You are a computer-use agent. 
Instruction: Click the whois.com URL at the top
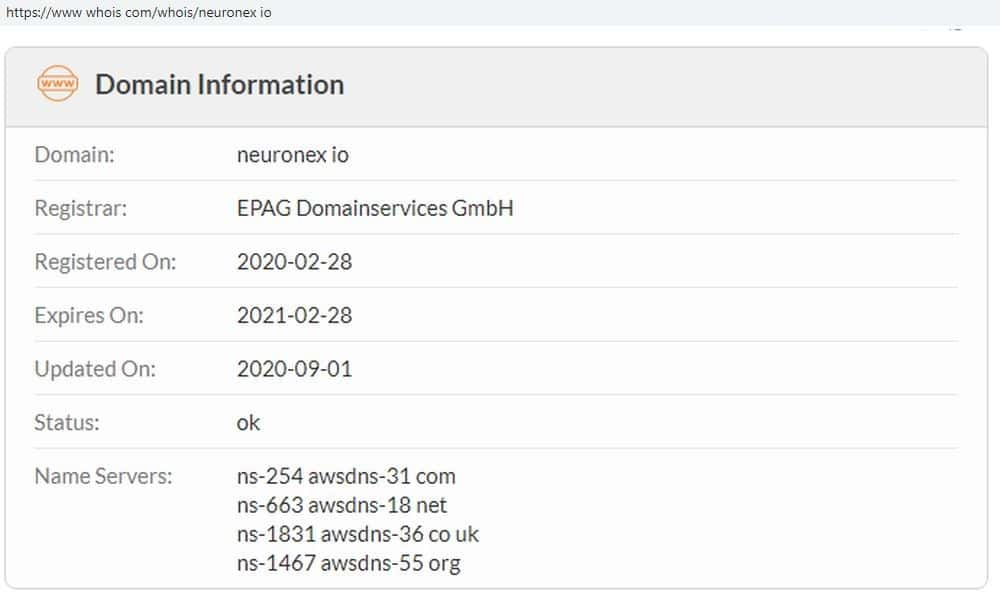[x=138, y=13]
